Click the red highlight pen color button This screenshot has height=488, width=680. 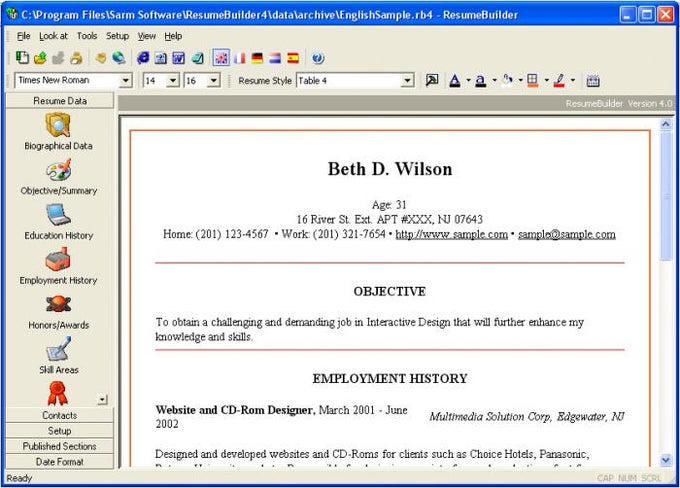tap(560, 81)
